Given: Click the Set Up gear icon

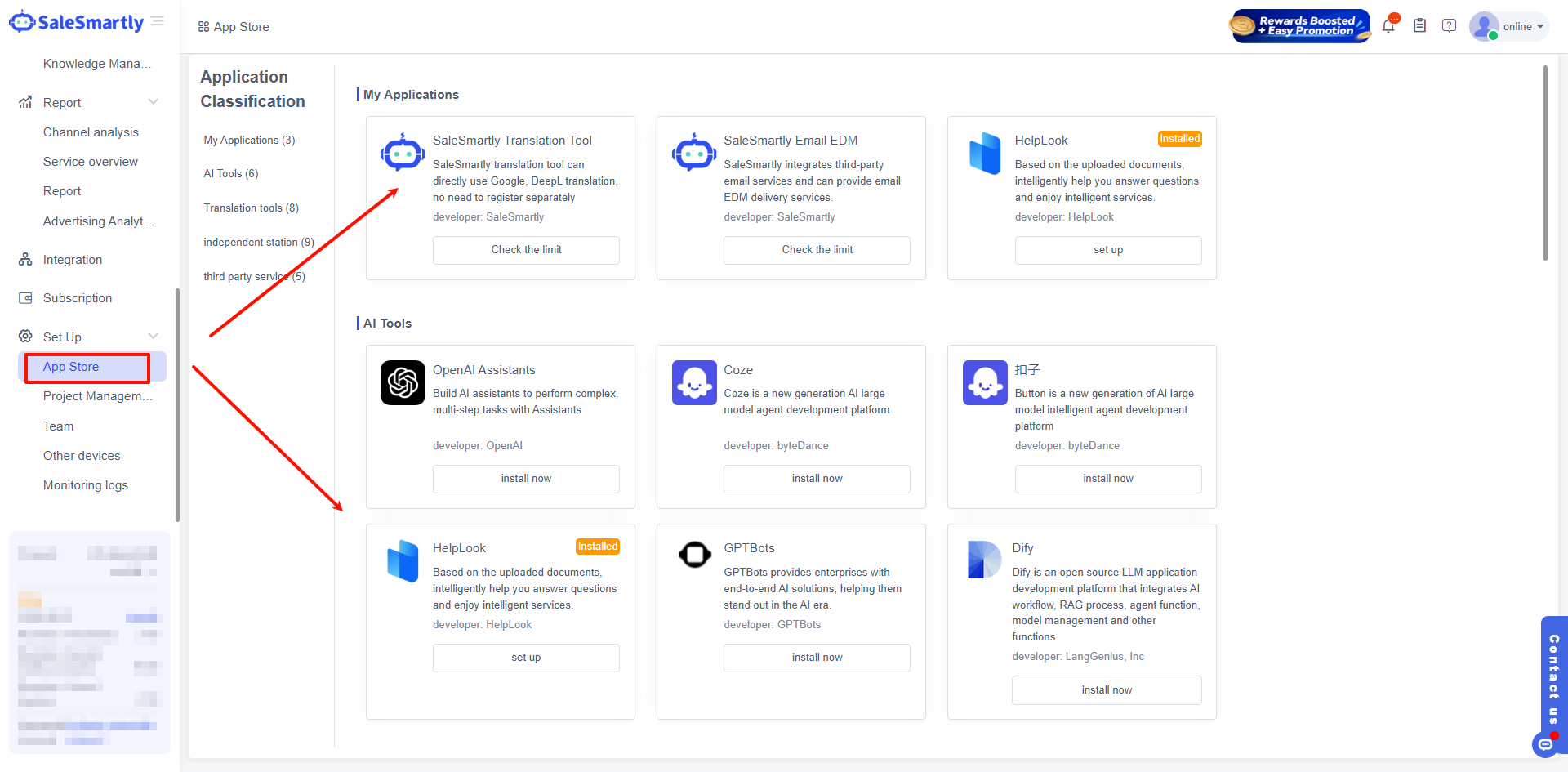Looking at the screenshot, I should (25, 337).
